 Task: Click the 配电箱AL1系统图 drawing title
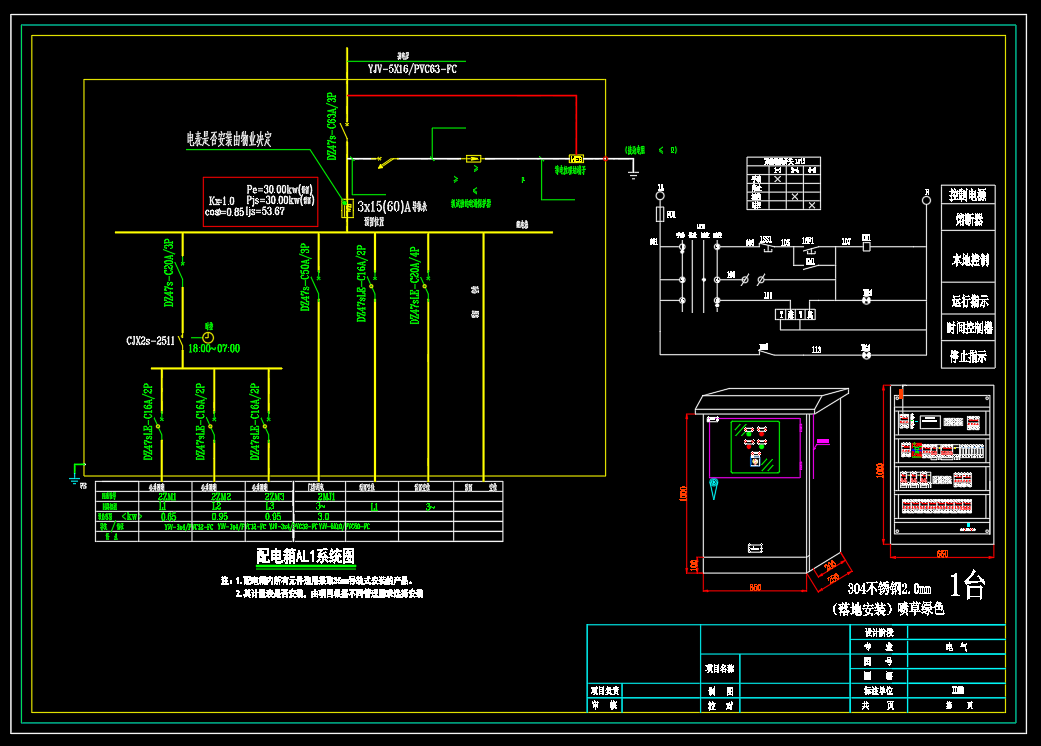(x=305, y=556)
